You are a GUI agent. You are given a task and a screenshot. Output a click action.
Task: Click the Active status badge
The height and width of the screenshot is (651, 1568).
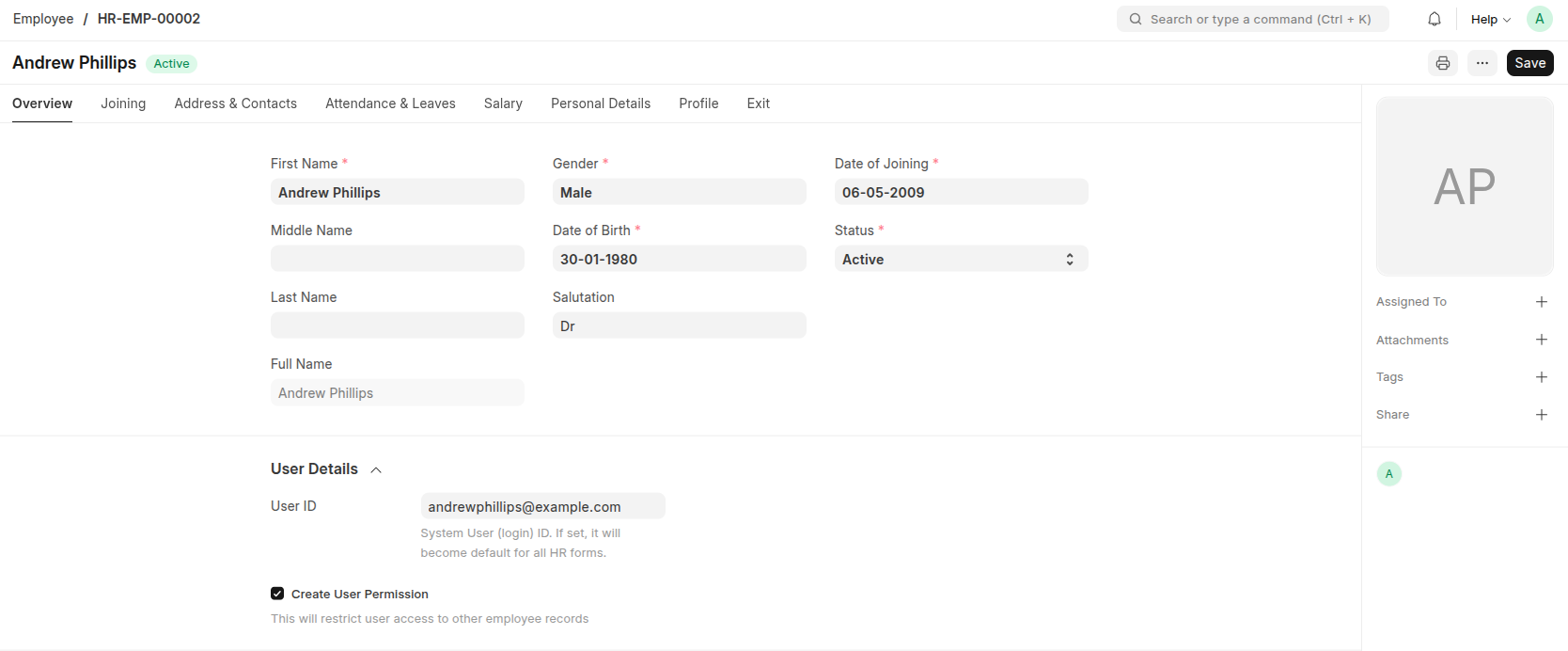point(172,63)
